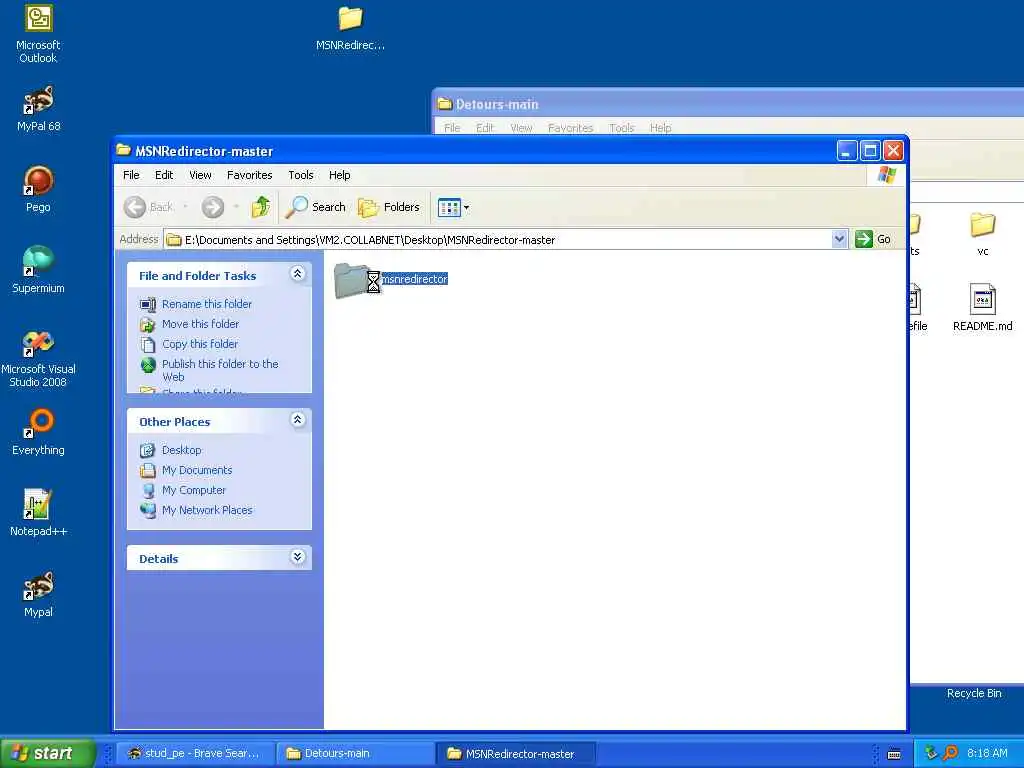Viewport: 1024px width, 768px height.
Task: Open Back history dropdown arrow
Action: [185, 207]
